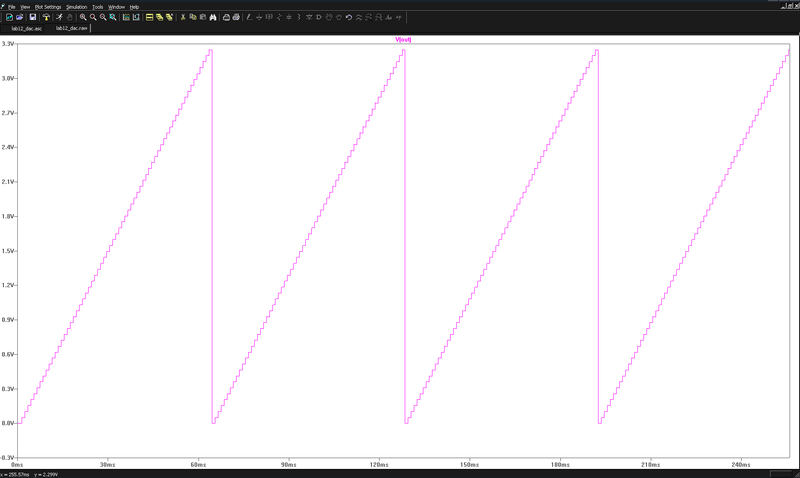Viewport: 800px width, 478px height.
Task: Click the Close All Windows icon
Action: coord(169,17)
